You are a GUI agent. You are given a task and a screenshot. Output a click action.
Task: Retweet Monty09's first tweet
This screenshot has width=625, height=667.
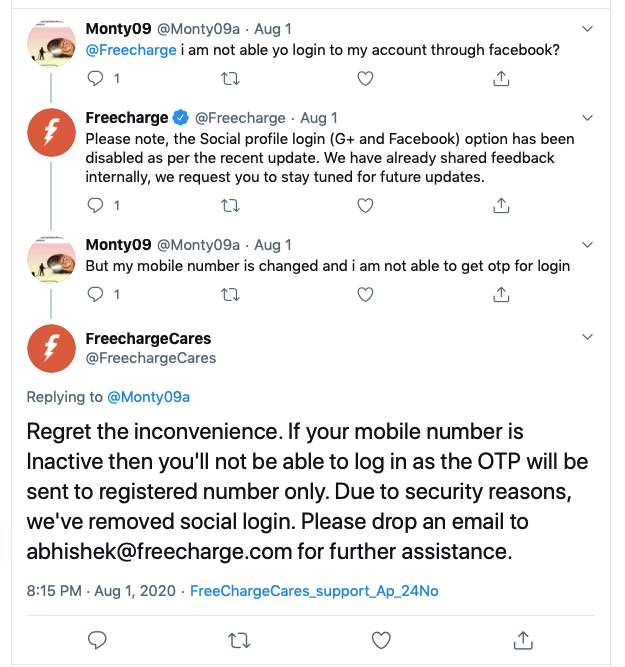pyautogui.click(x=230, y=79)
